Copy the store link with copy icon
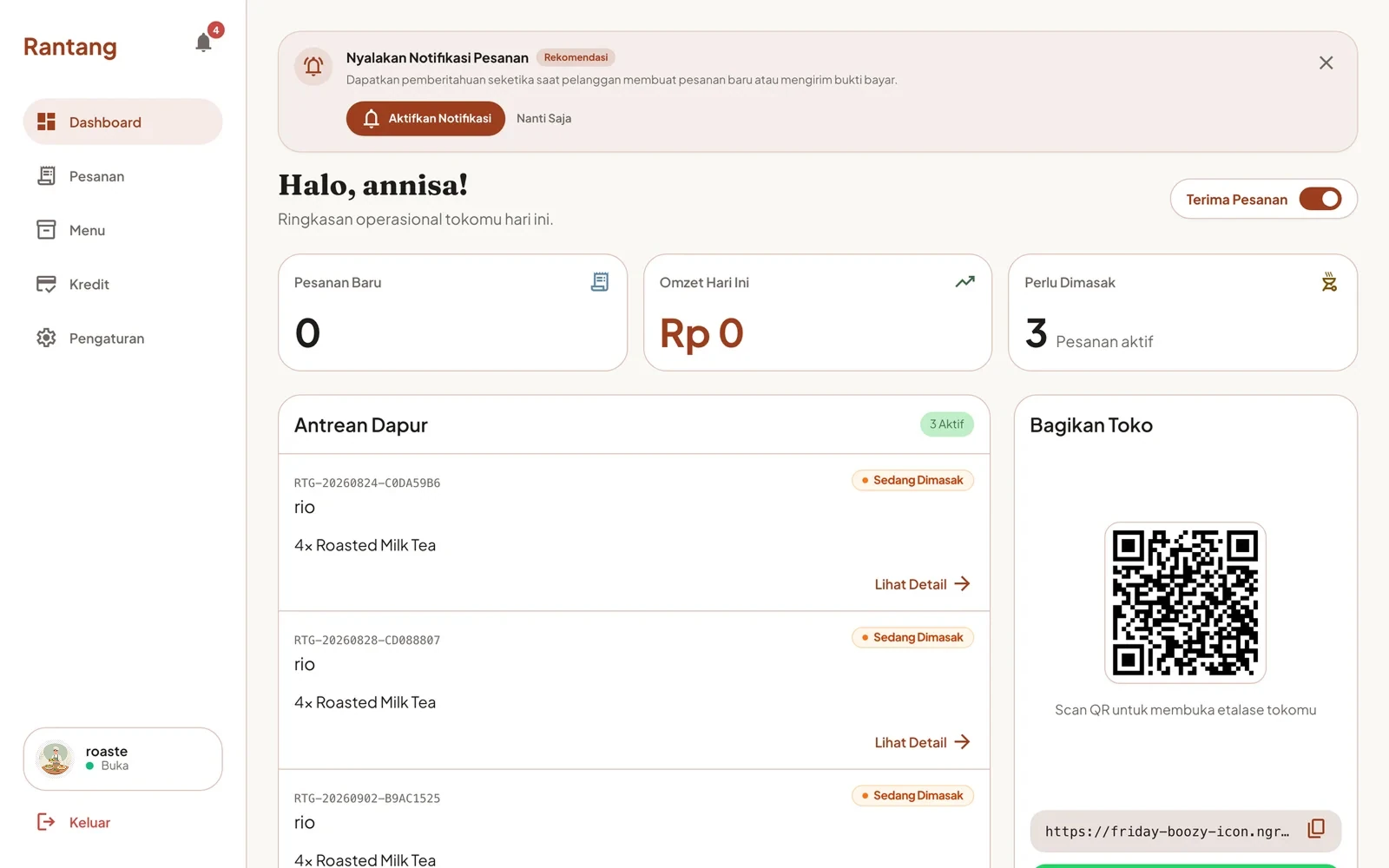Screen dimensions: 1389x868 [x=1316, y=829]
